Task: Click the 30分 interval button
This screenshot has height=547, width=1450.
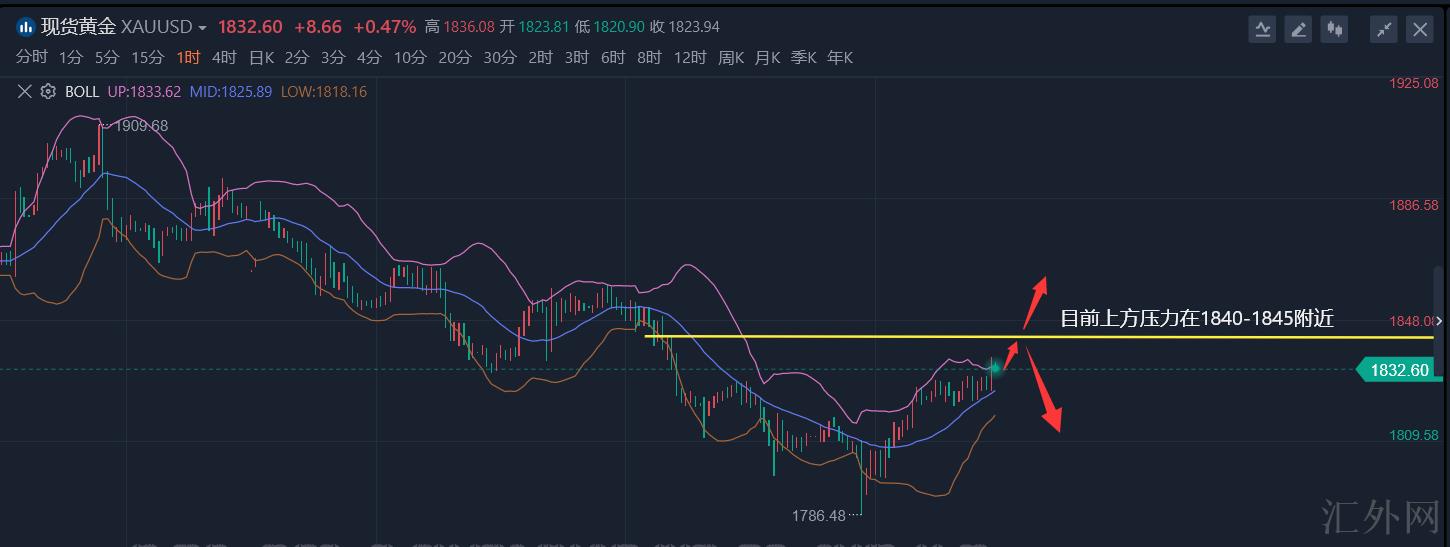Action: (x=500, y=58)
